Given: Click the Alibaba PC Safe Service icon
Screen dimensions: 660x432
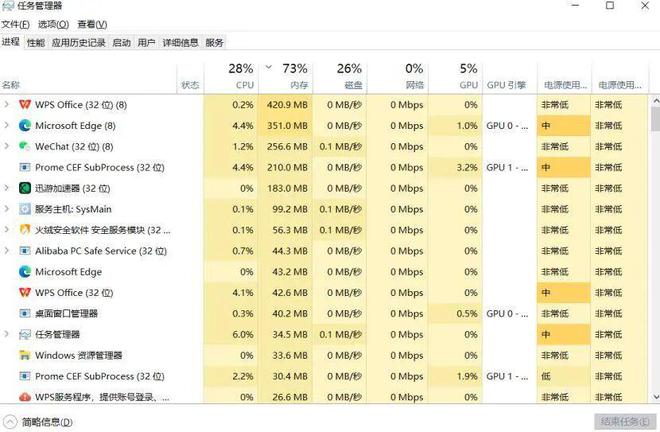Looking at the screenshot, I should (25, 251).
